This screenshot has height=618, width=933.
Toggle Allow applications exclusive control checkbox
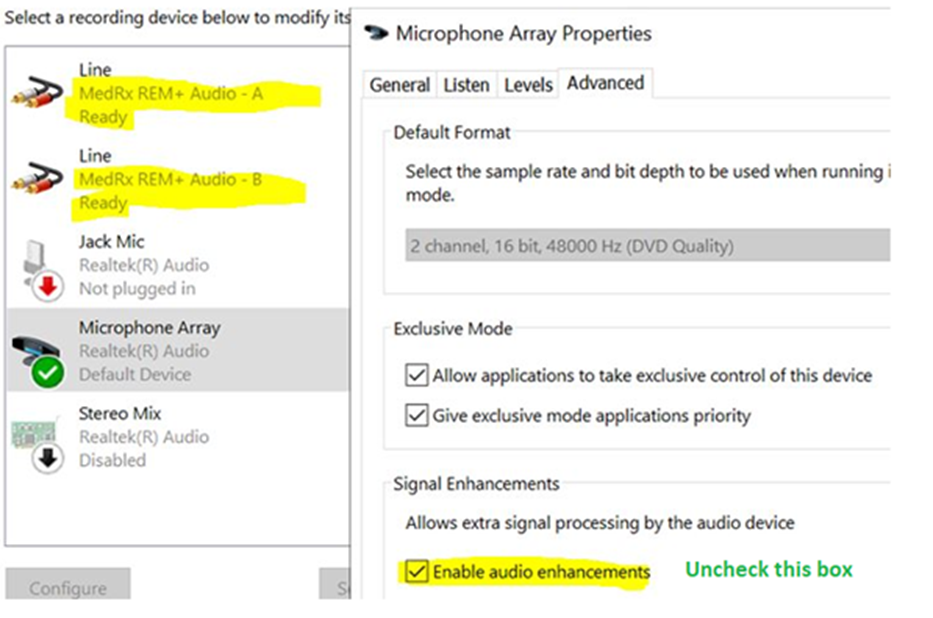(417, 376)
